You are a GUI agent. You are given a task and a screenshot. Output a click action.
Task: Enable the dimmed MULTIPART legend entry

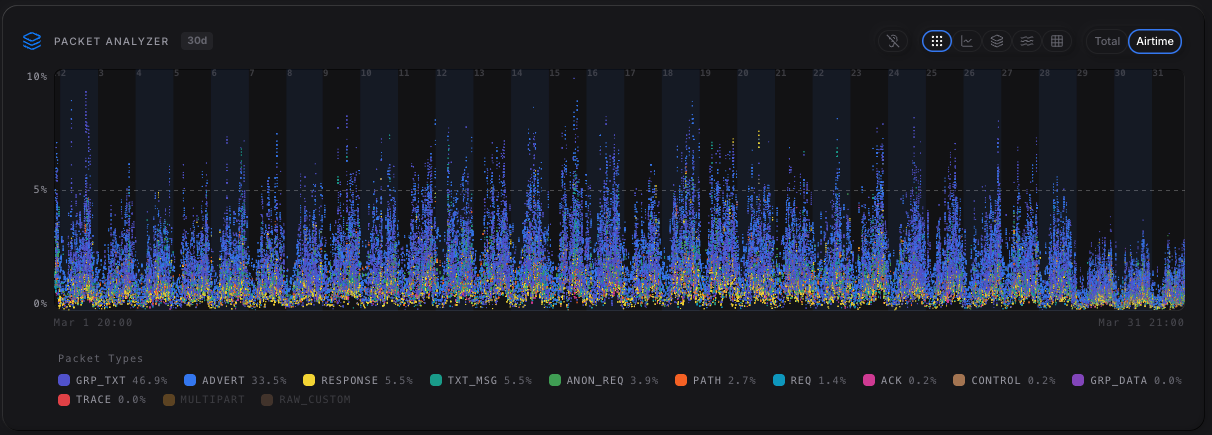pyautogui.click(x=202, y=399)
